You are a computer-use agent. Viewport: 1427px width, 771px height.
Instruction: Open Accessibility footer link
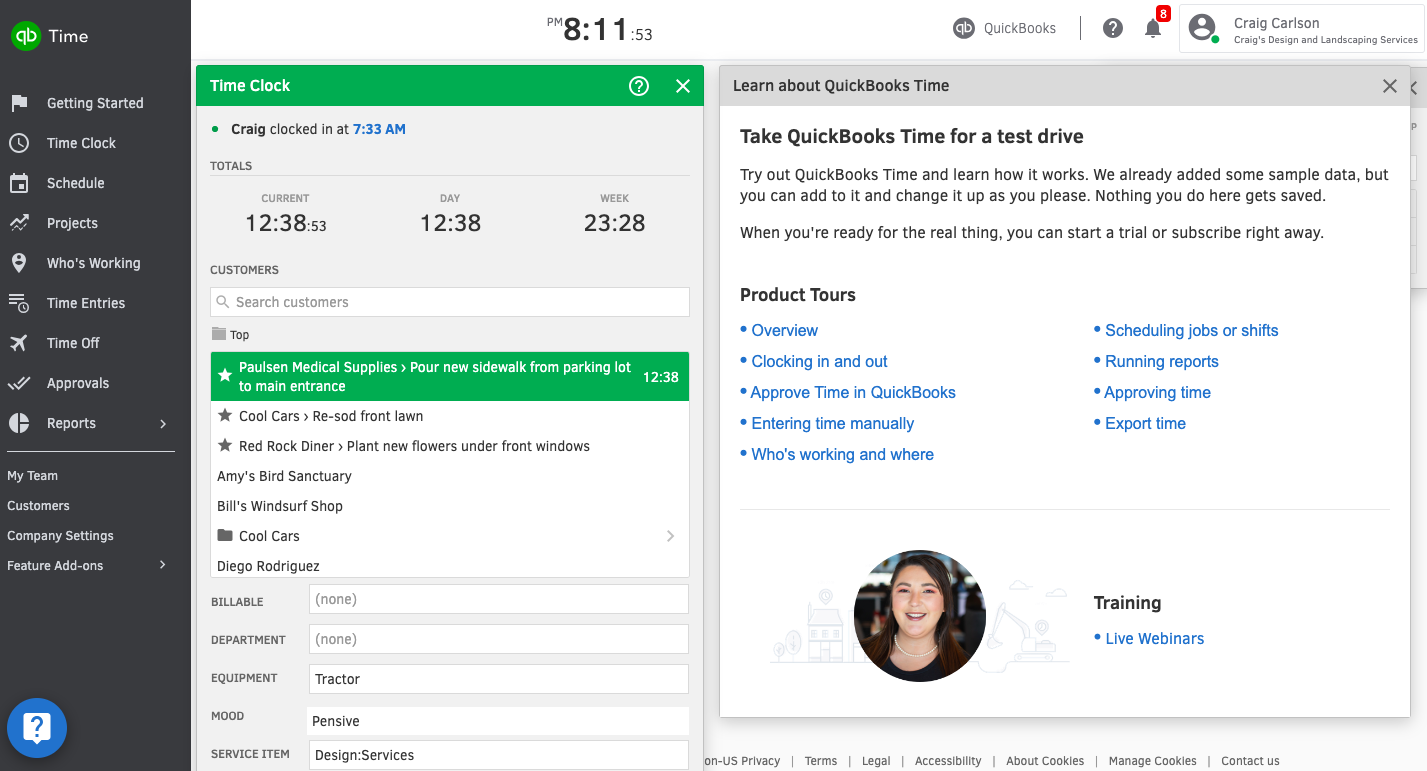click(x=948, y=761)
